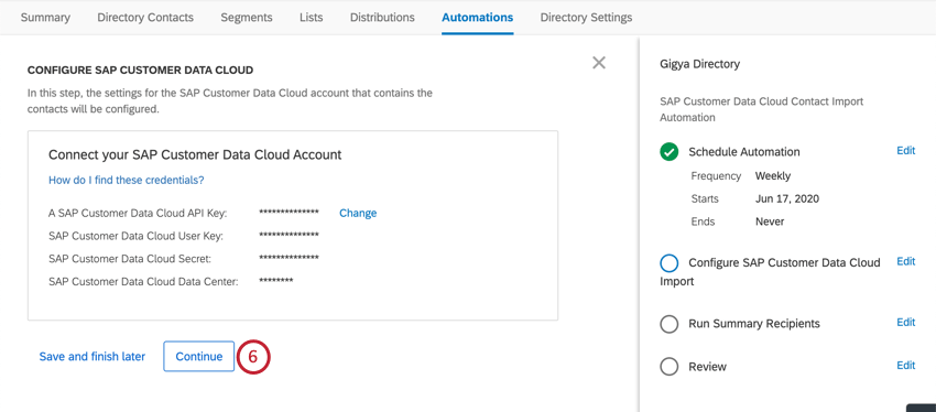Edit the Run Summary Recipients step
The height and width of the screenshot is (412, 936).
click(x=906, y=322)
